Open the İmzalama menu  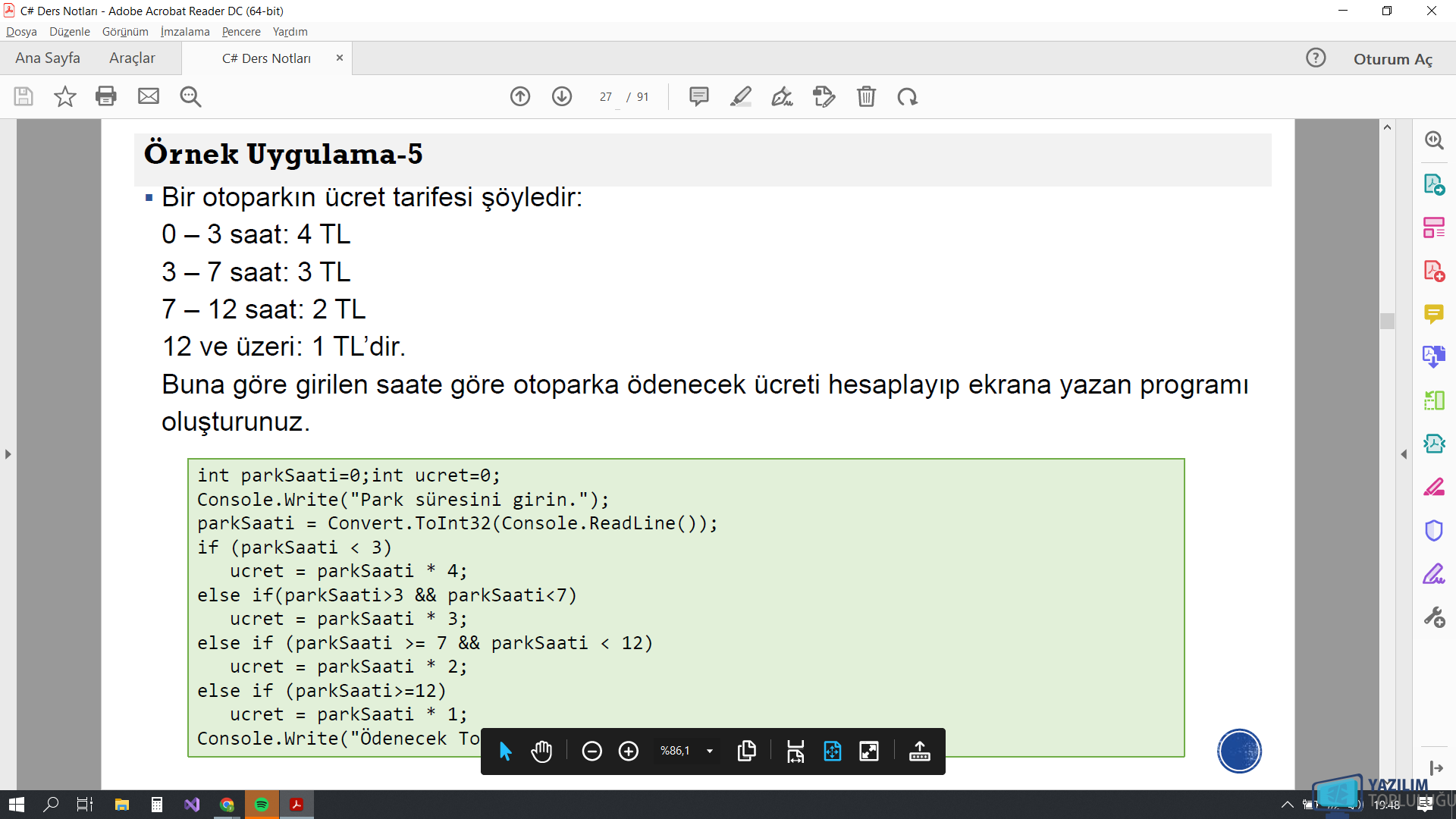(185, 32)
